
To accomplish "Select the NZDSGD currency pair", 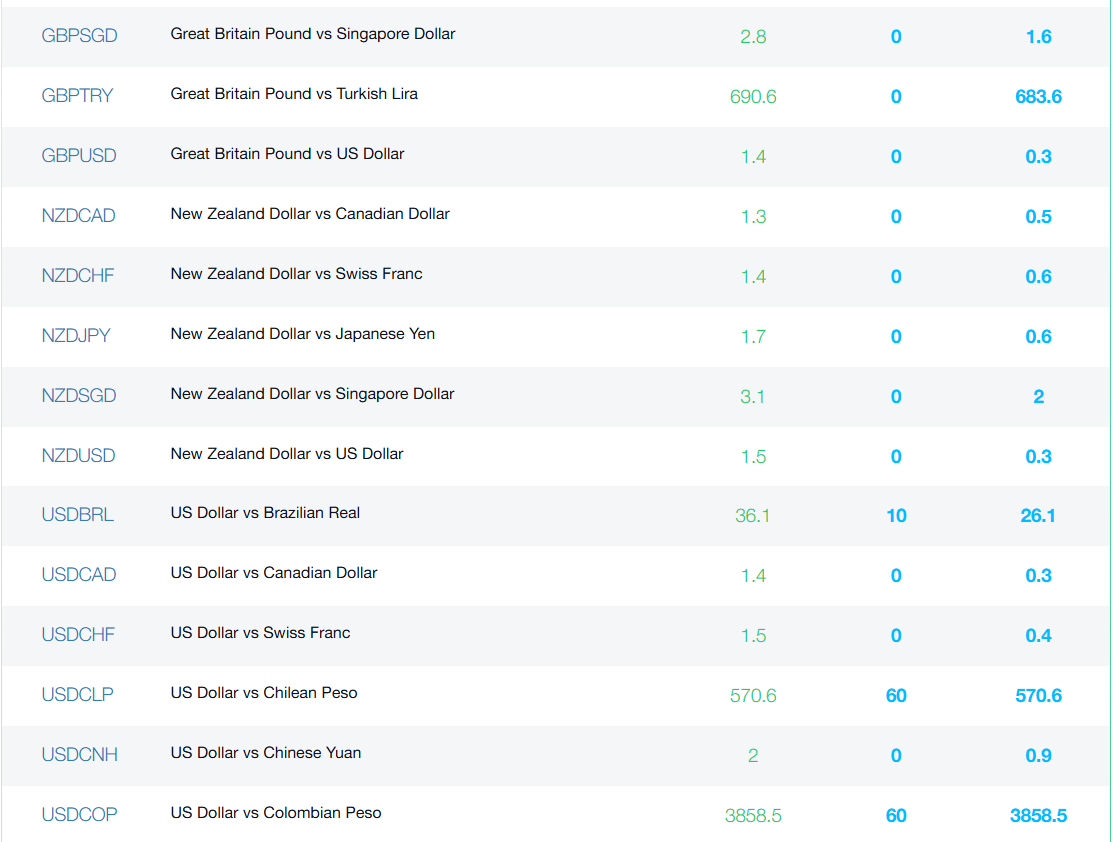I will (x=79, y=395).
